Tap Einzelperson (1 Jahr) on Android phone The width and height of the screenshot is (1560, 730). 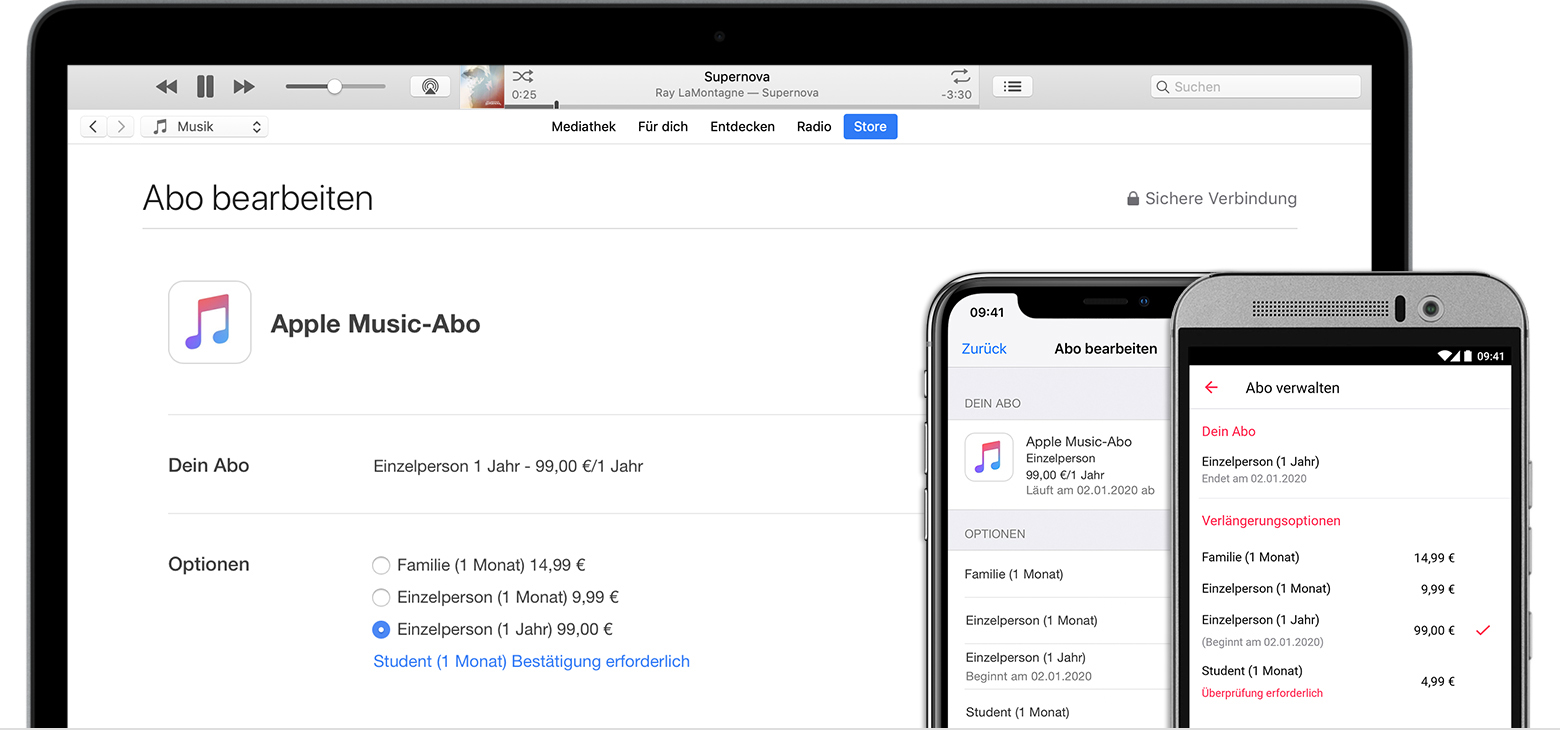pos(1260,619)
